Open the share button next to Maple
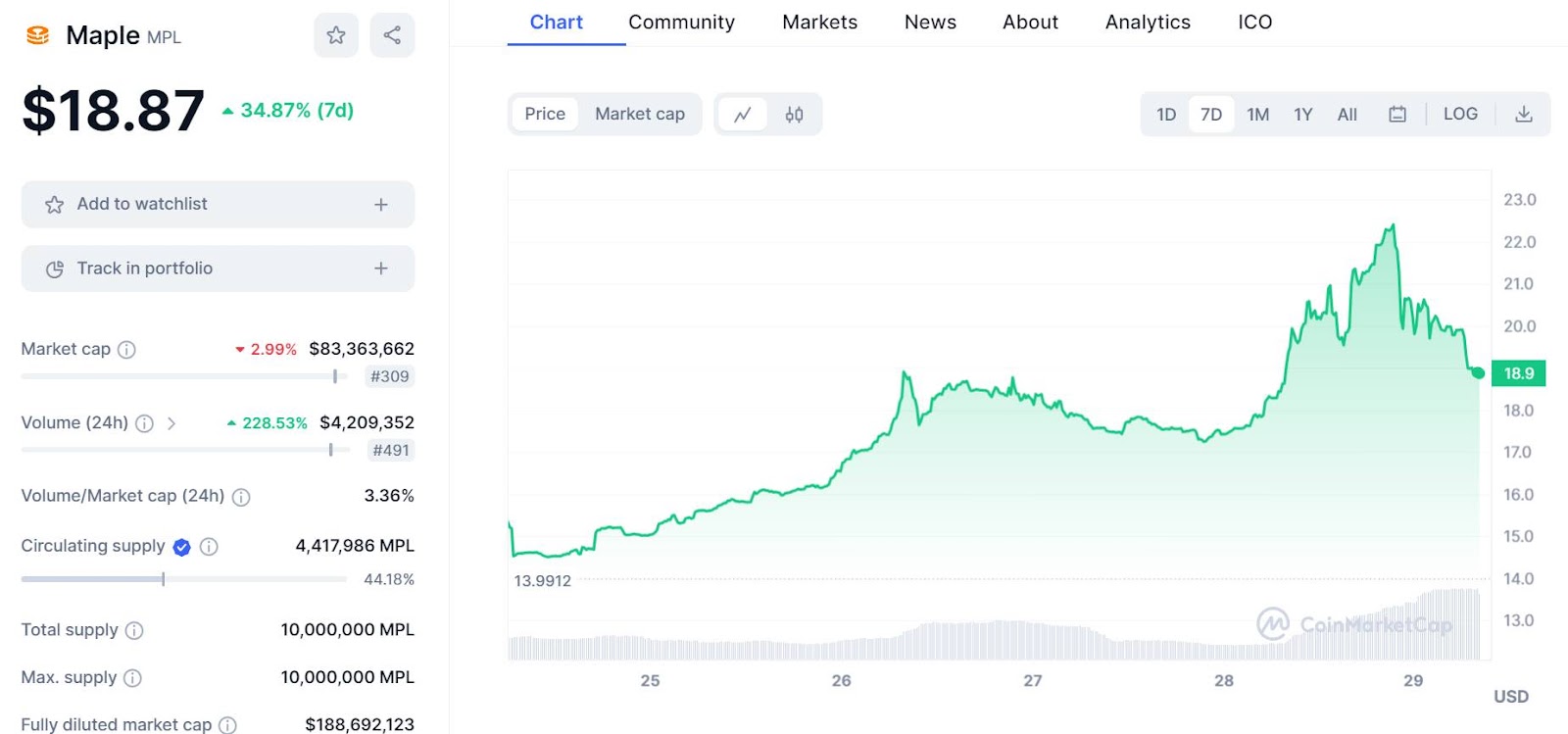This screenshot has height=734, width=1568. tap(392, 35)
